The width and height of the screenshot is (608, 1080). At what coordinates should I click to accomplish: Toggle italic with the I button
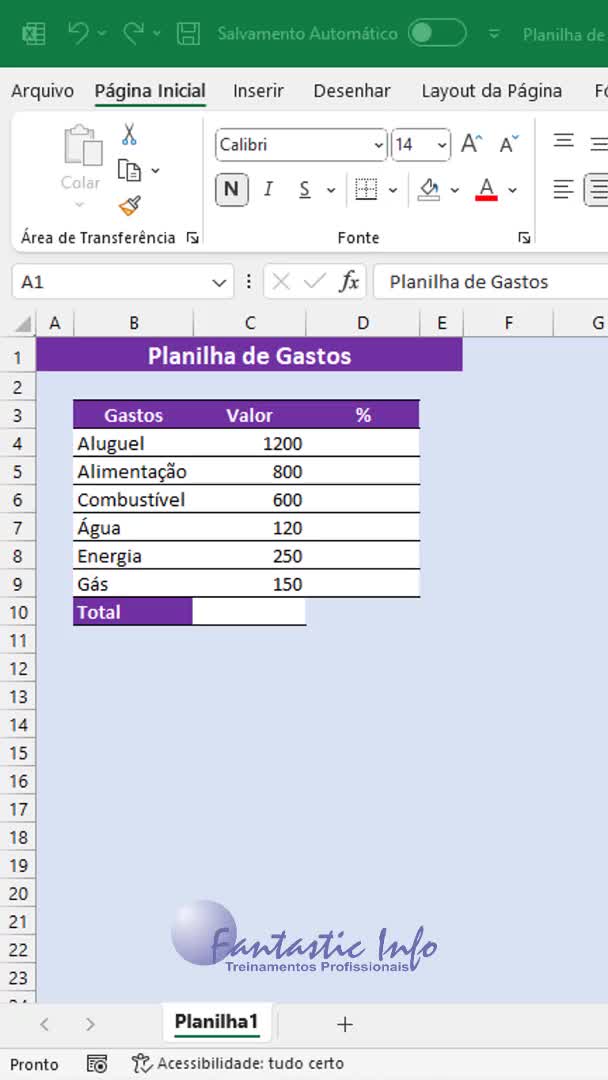pyautogui.click(x=269, y=189)
